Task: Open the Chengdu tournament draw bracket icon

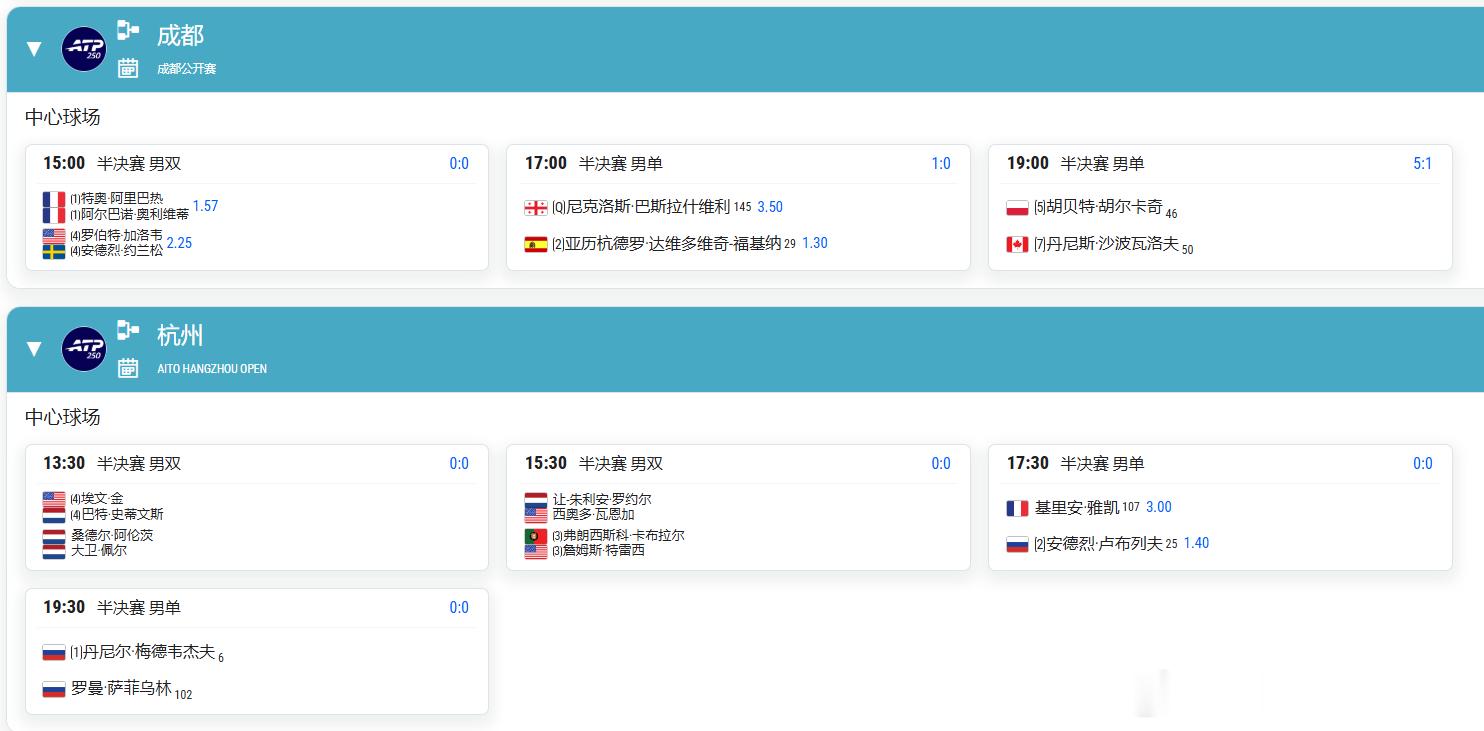Action: [128, 30]
